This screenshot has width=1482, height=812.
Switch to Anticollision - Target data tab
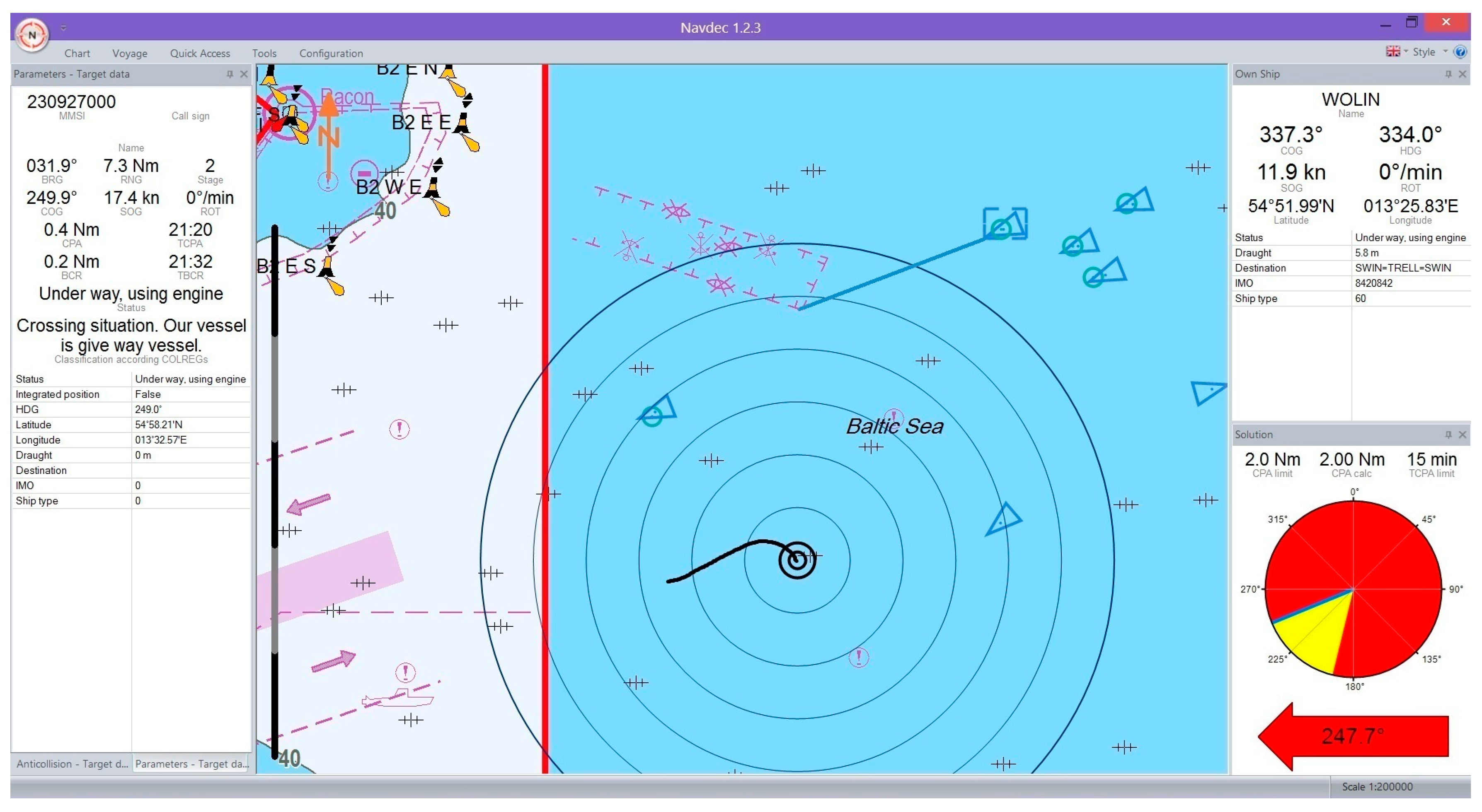click(x=72, y=764)
